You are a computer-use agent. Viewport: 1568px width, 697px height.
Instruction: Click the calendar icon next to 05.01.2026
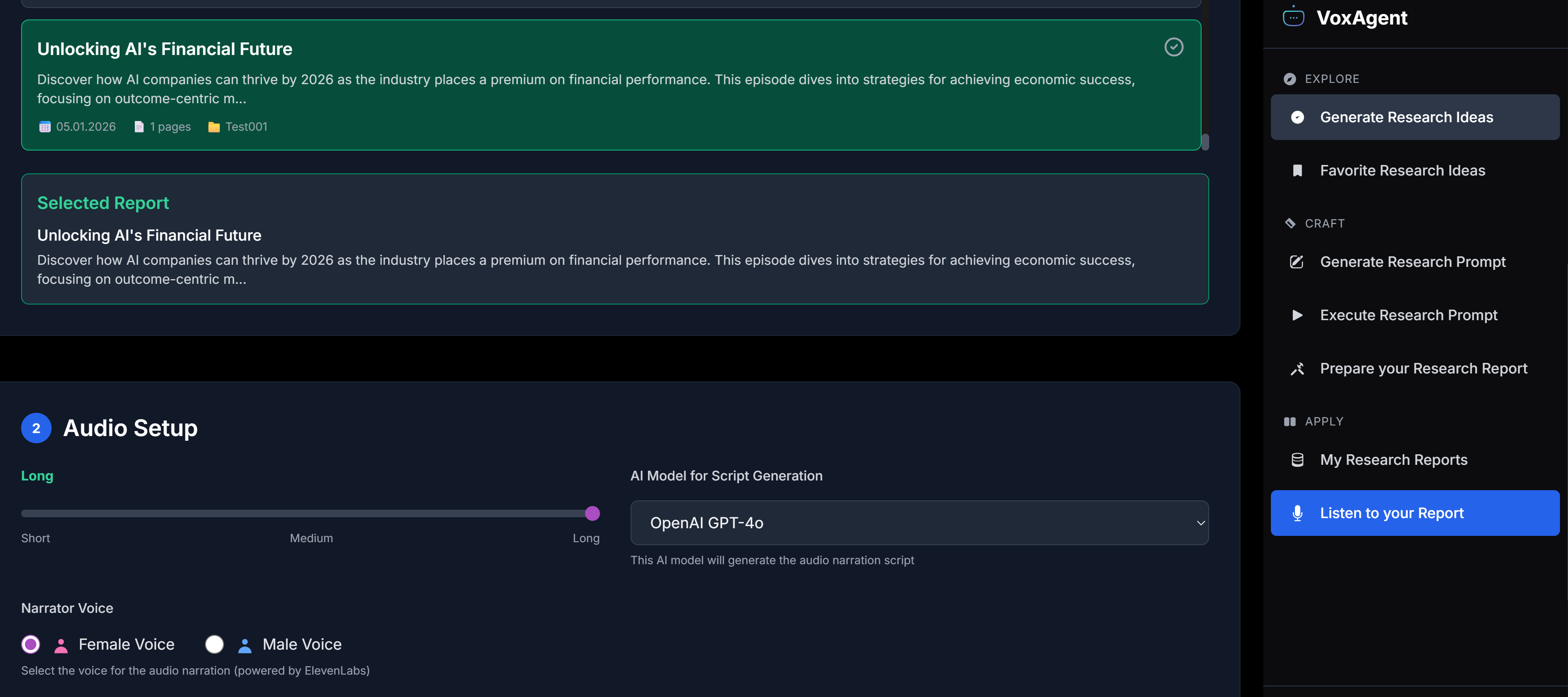(44, 127)
